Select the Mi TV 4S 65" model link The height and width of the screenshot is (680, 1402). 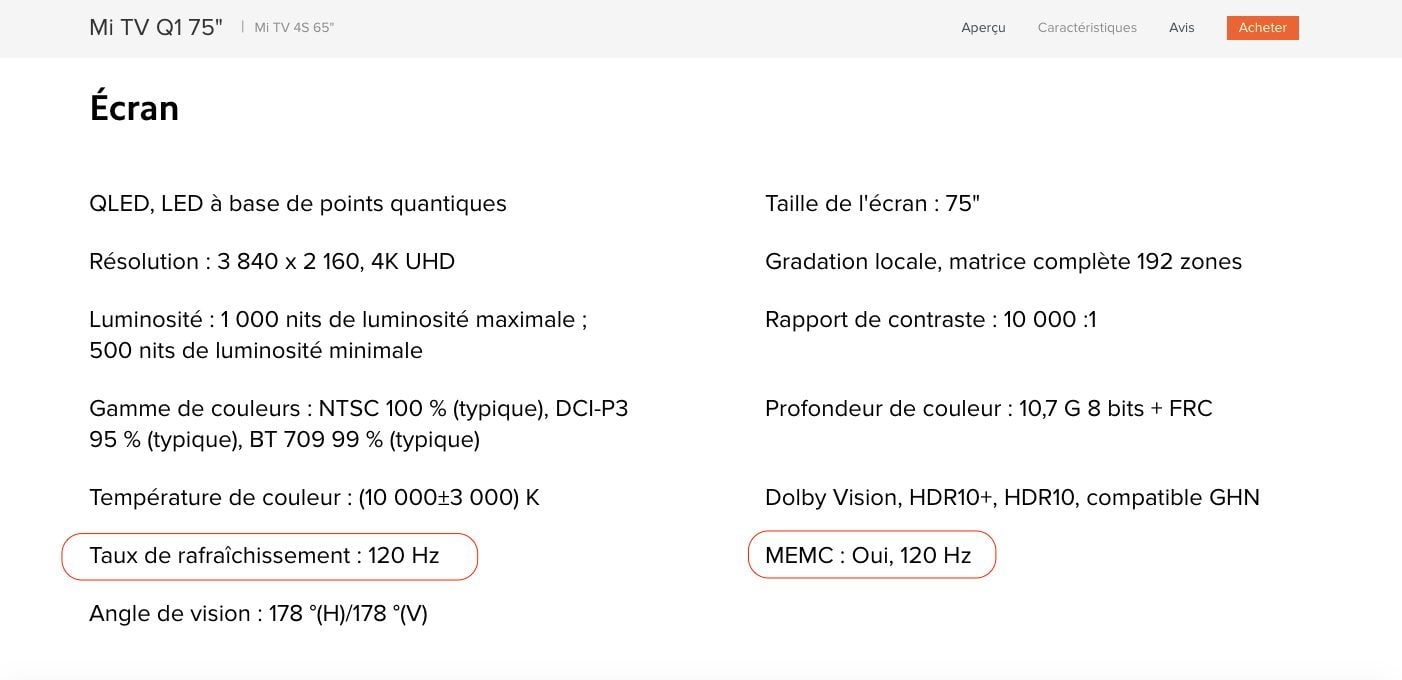tap(294, 28)
